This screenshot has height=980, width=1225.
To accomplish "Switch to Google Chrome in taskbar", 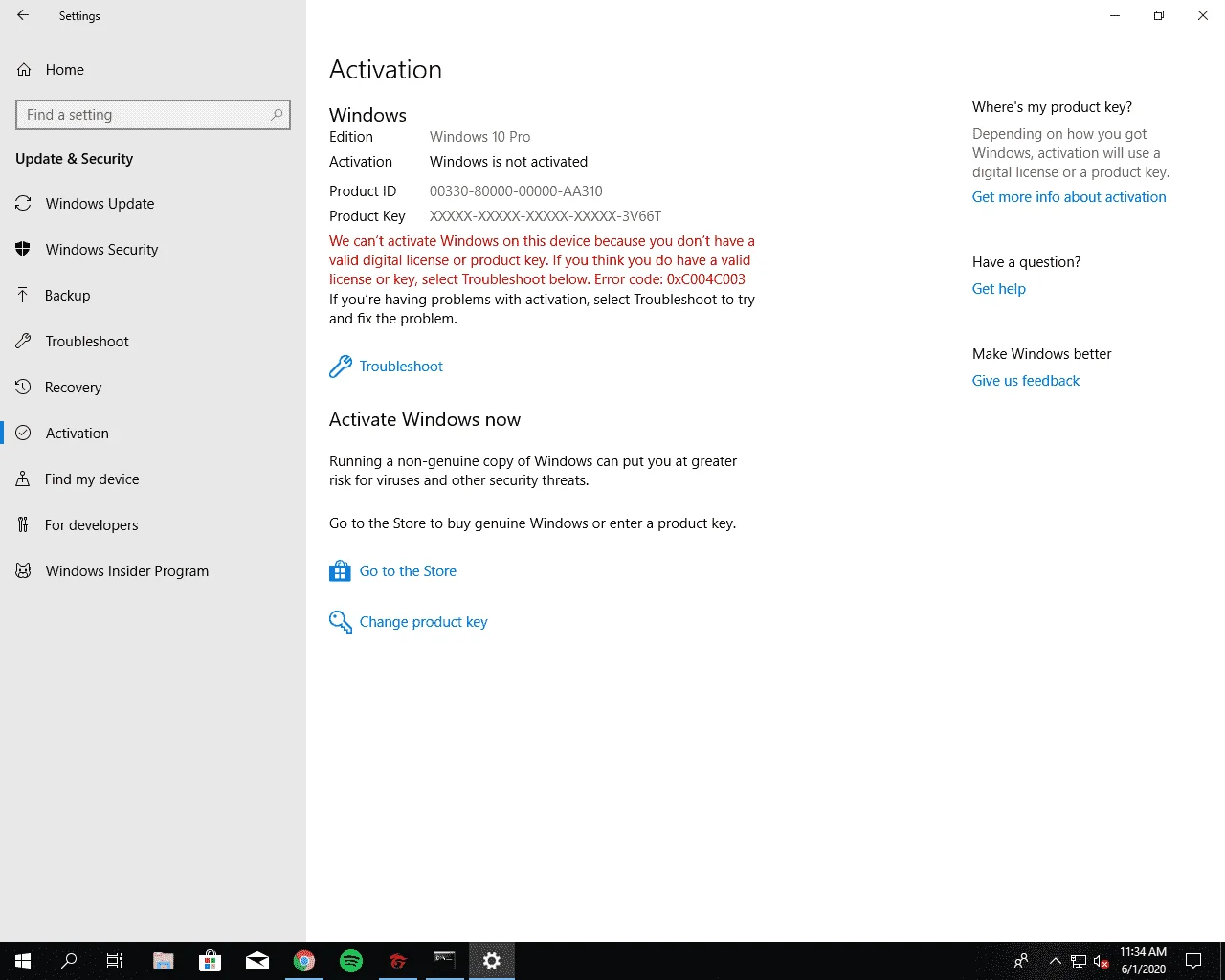I will [x=304, y=961].
